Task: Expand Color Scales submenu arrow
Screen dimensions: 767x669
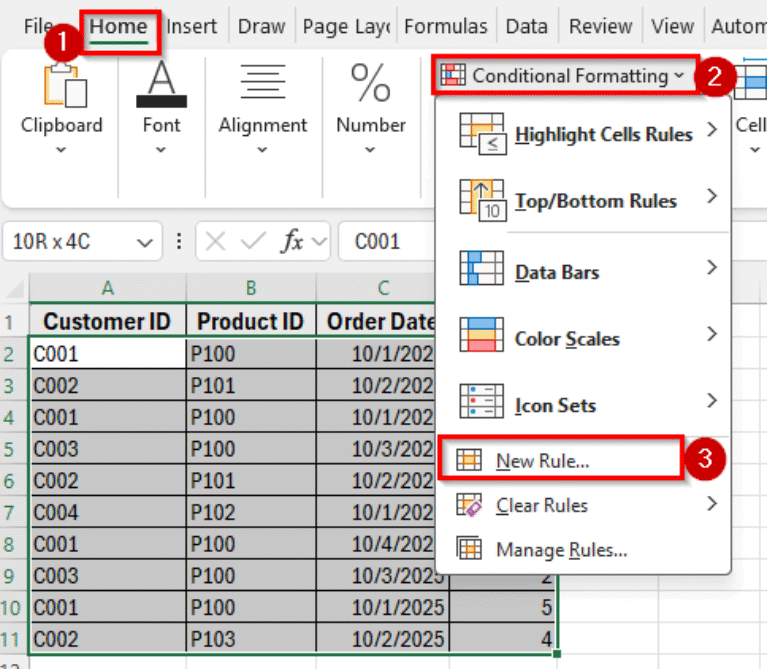Action: pyautogui.click(x=712, y=334)
